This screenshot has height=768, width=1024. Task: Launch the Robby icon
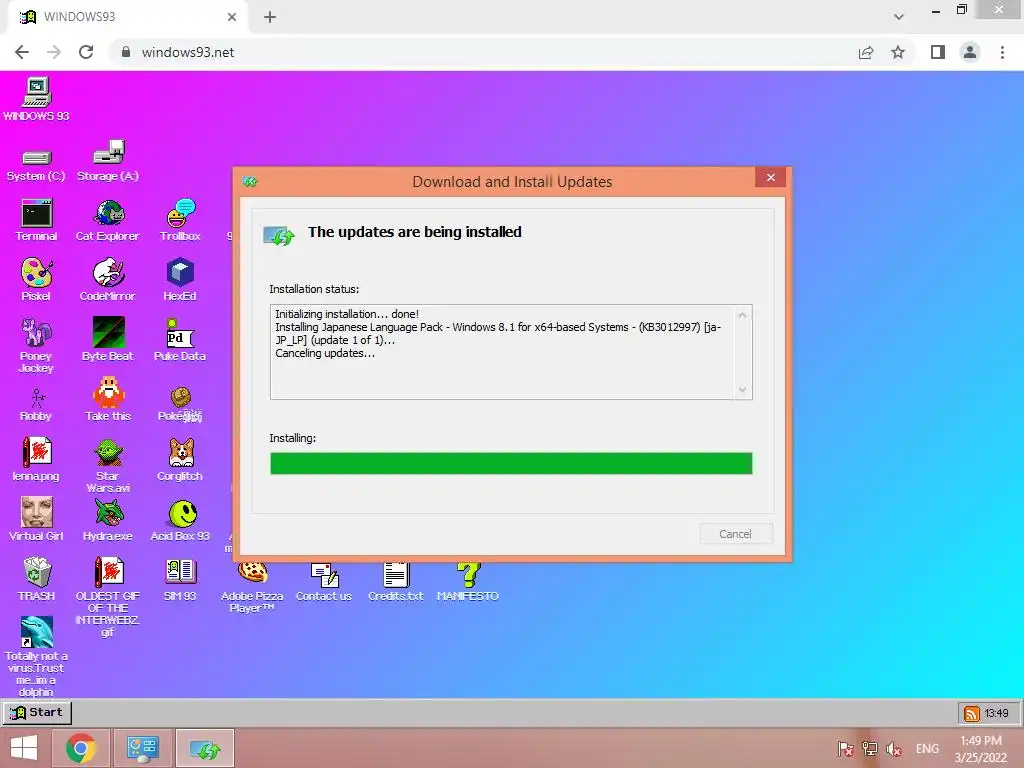click(x=37, y=405)
